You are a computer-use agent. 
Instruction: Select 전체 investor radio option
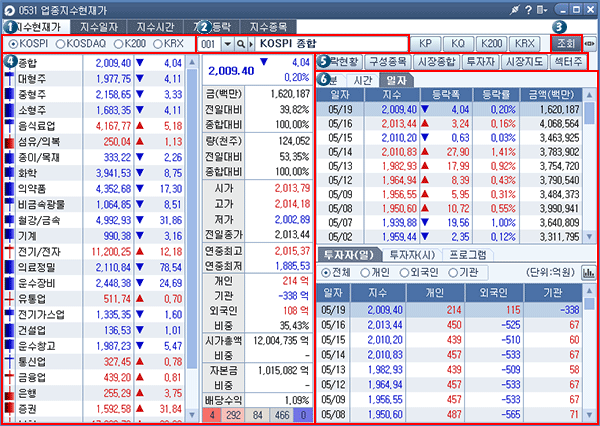click(326, 273)
